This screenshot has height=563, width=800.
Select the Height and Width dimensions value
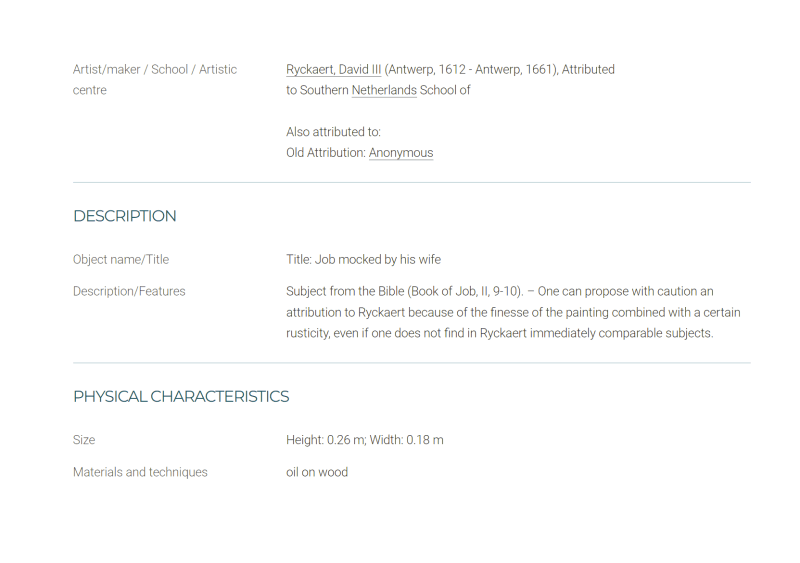click(x=364, y=440)
